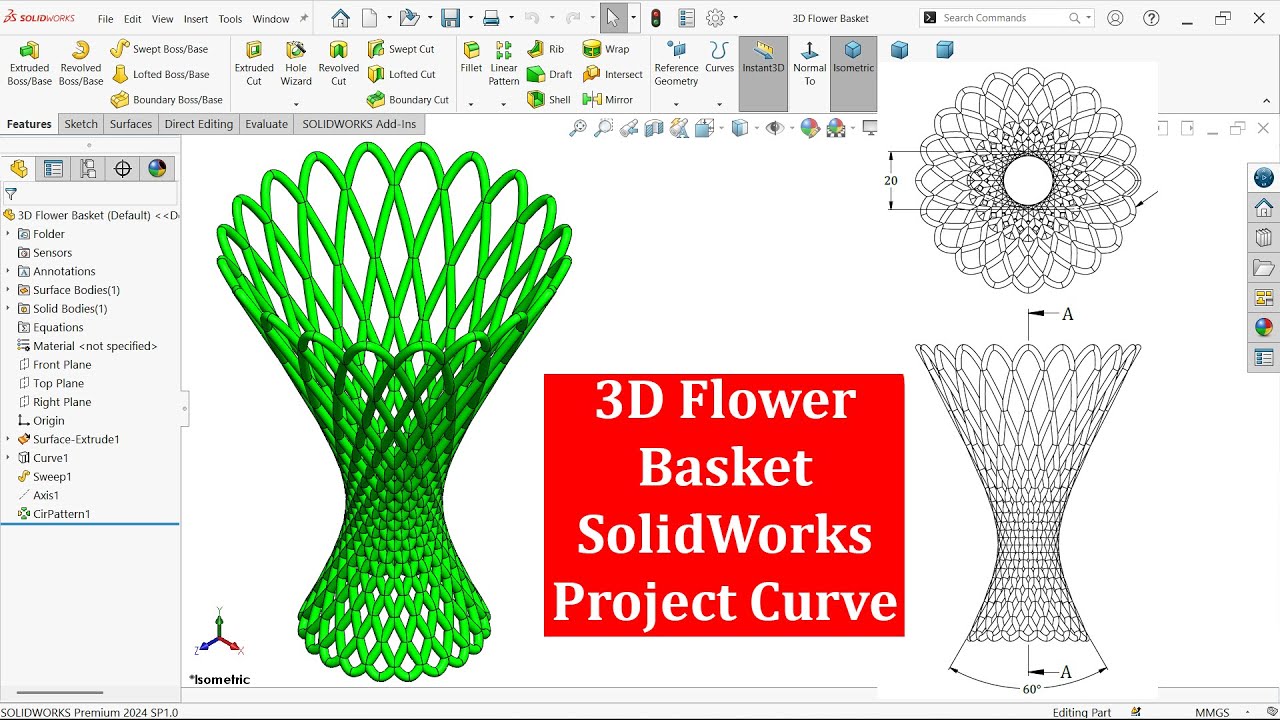1280x720 pixels.
Task: Open Appearances task pane tab
Action: tap(1264, 327)
